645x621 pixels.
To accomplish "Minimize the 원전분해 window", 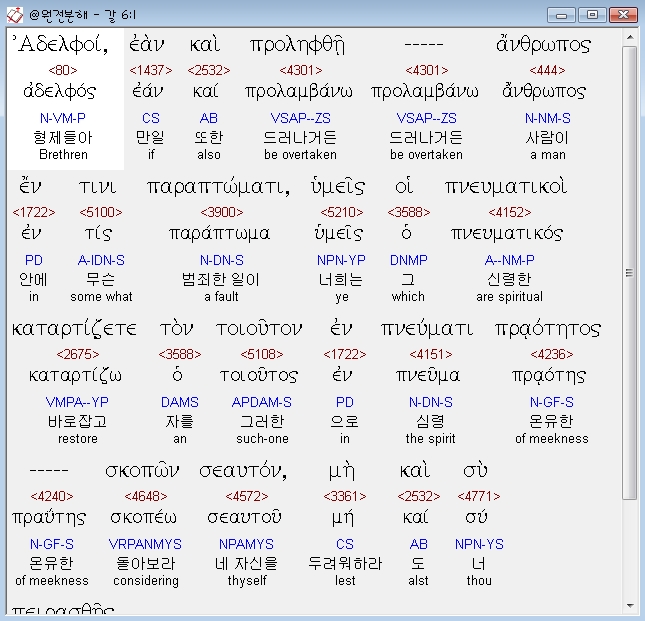I will pos(561,15).
